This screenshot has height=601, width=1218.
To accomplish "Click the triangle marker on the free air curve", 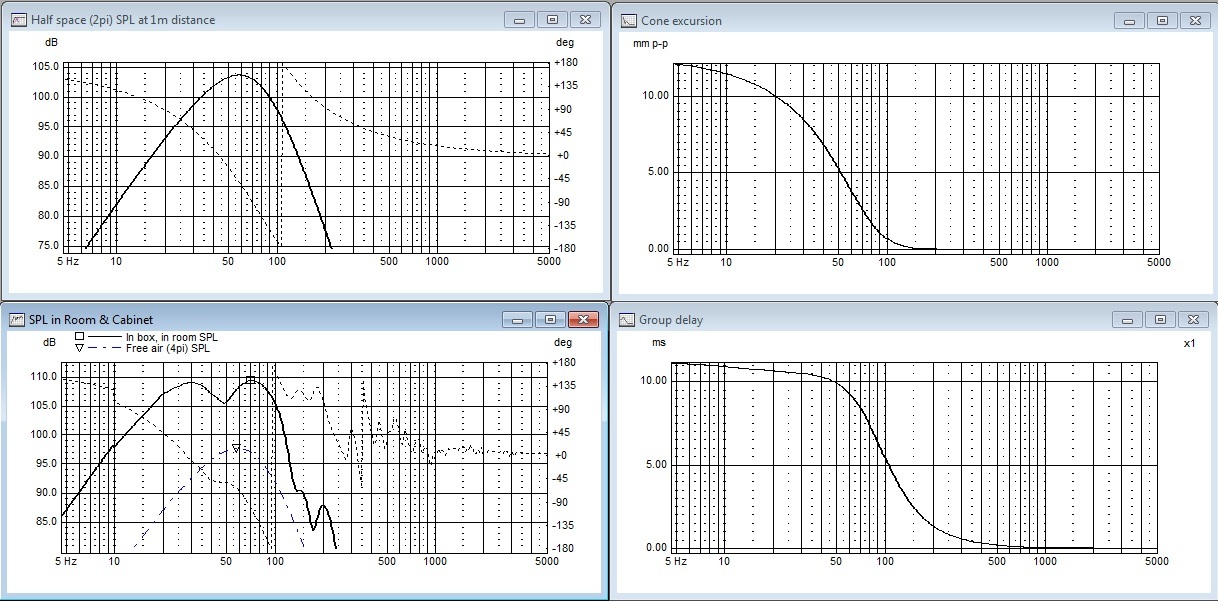I will (x=236, y=448).
